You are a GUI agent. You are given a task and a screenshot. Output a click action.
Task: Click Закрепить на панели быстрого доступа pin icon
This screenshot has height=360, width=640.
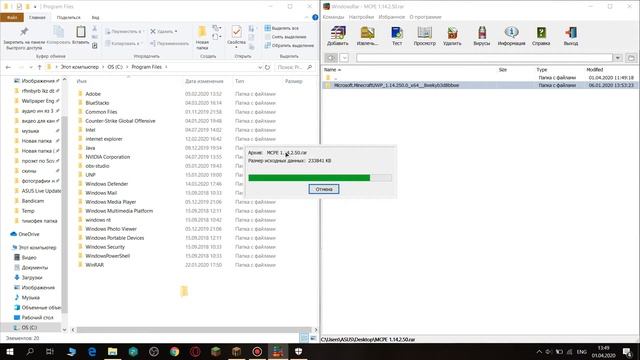24,32
